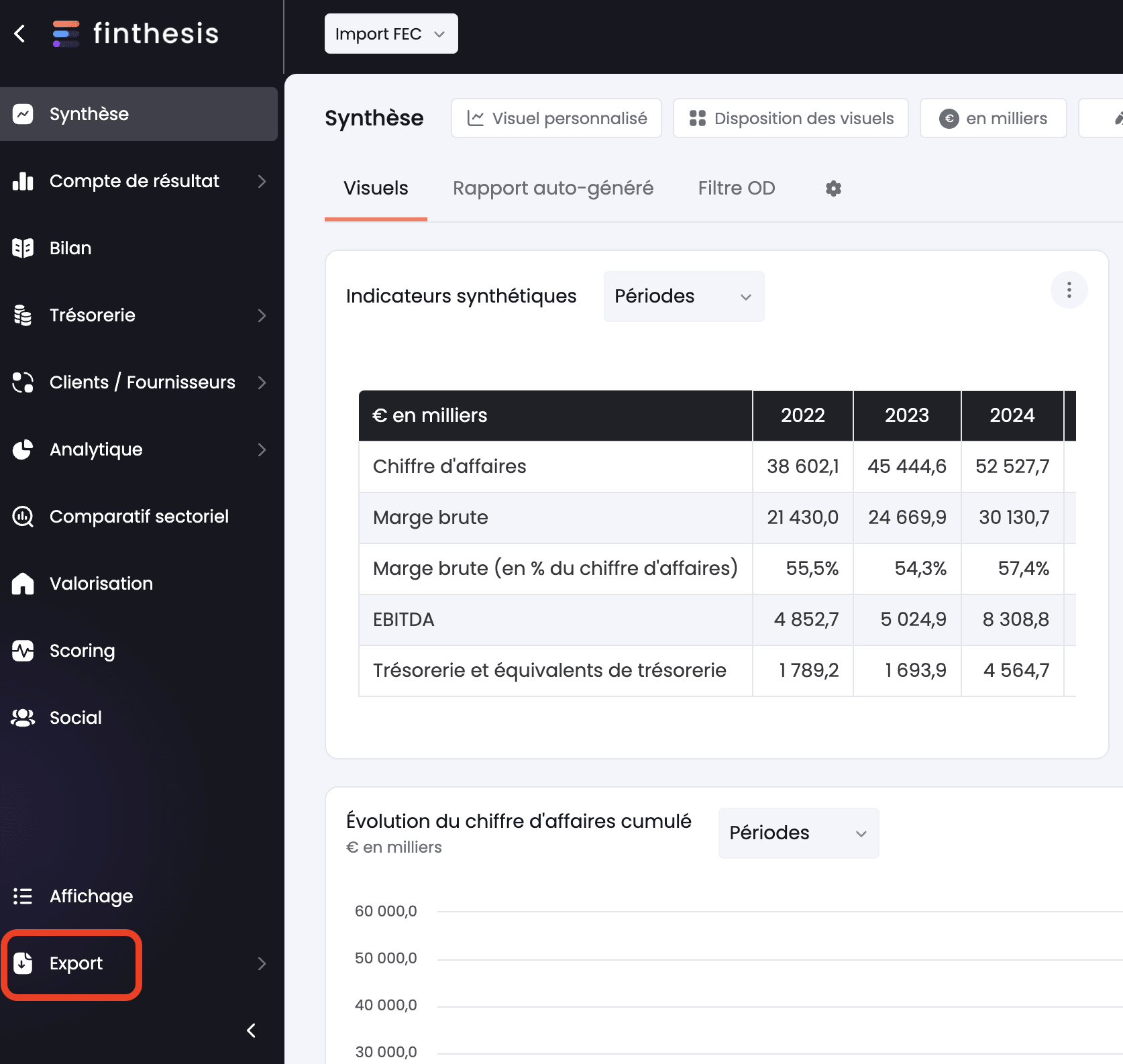Click the 38 602,1 cell value

click(803, 467)
